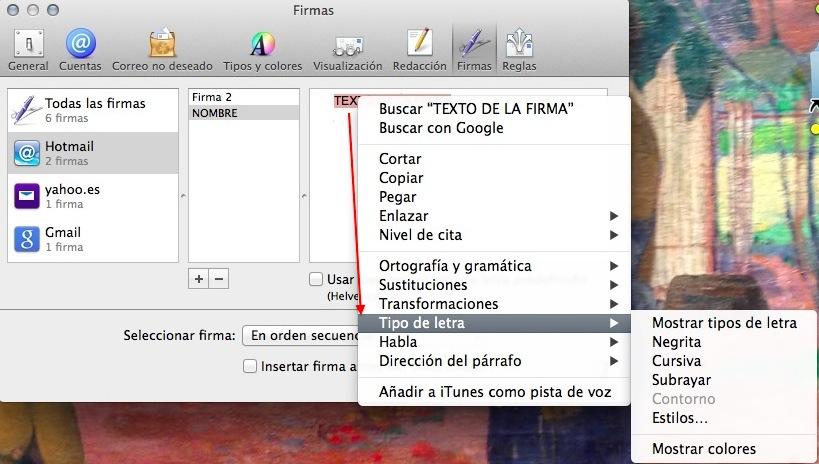Open the Redacción preferences pane
The image size is (819, 464).
coord(419,49)
